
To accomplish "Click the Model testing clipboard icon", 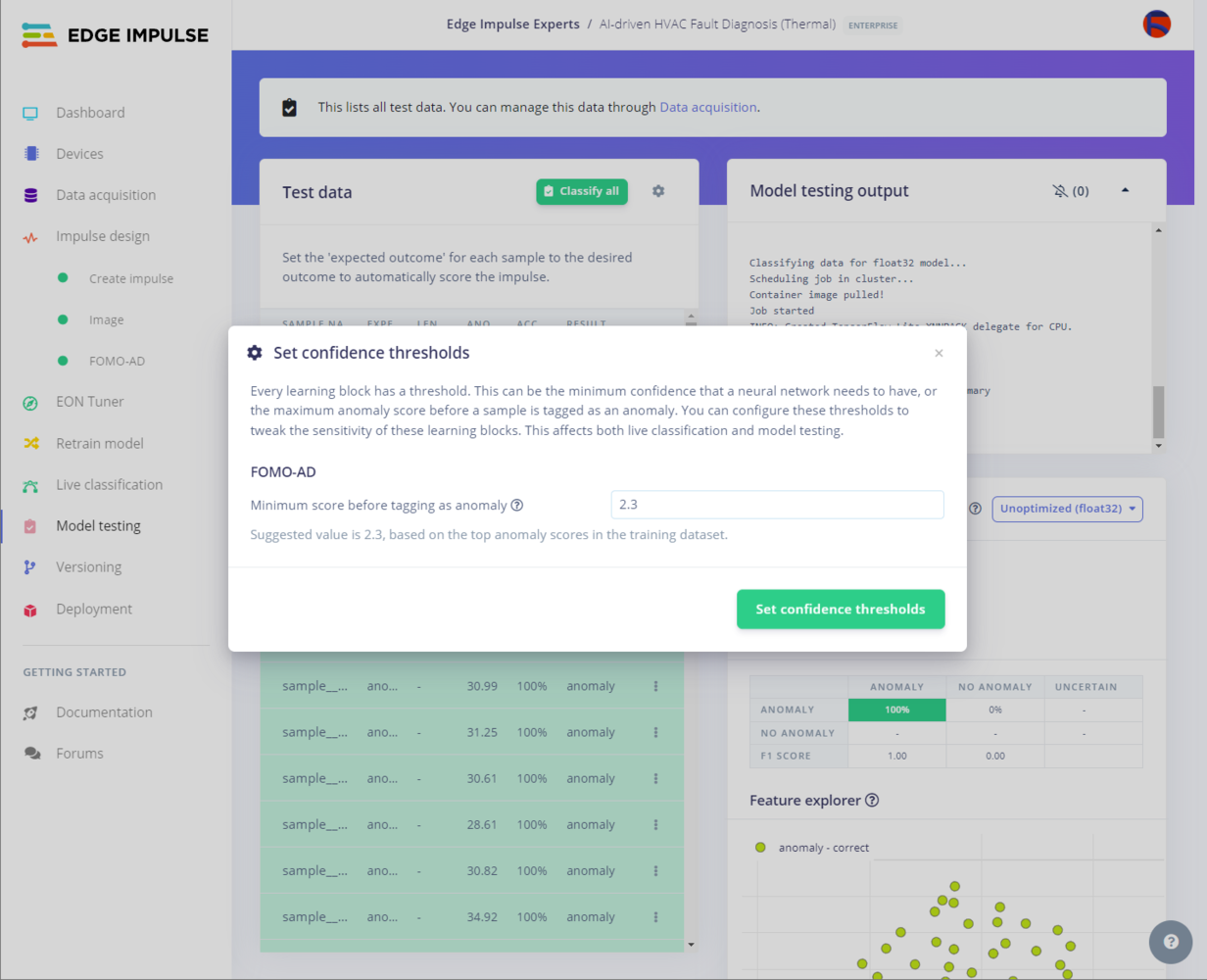I will point(30,526).
